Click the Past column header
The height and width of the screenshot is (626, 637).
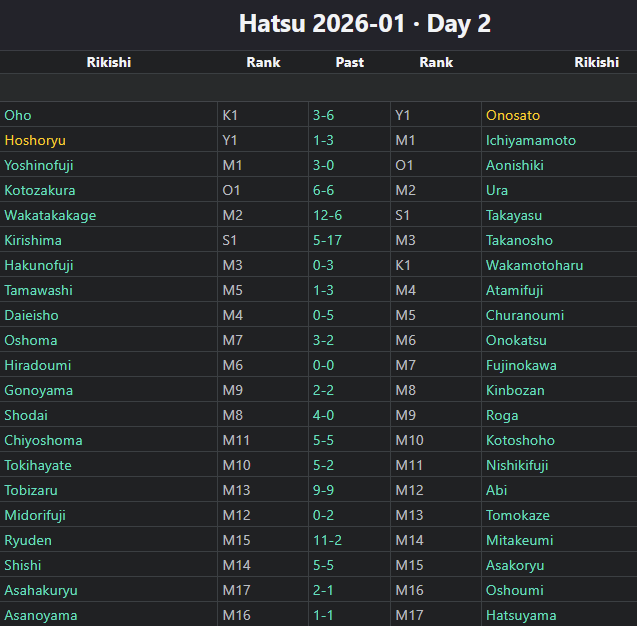350,62
